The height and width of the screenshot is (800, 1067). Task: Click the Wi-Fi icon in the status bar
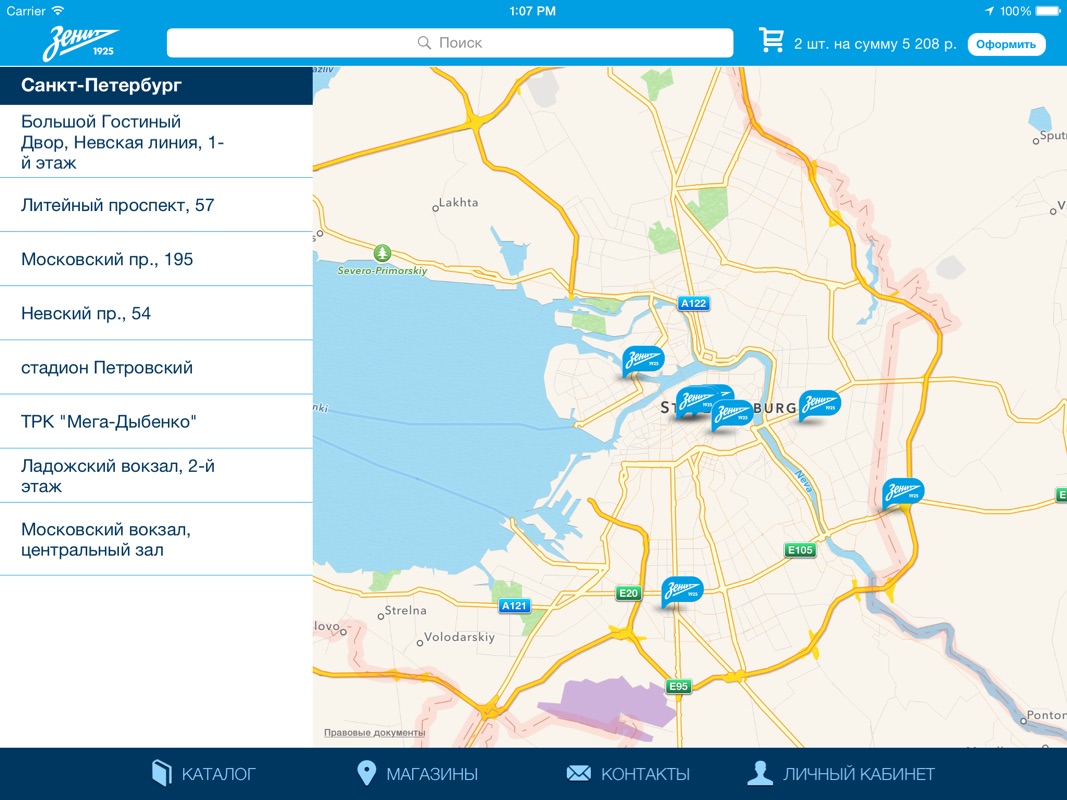pos(59,11)
